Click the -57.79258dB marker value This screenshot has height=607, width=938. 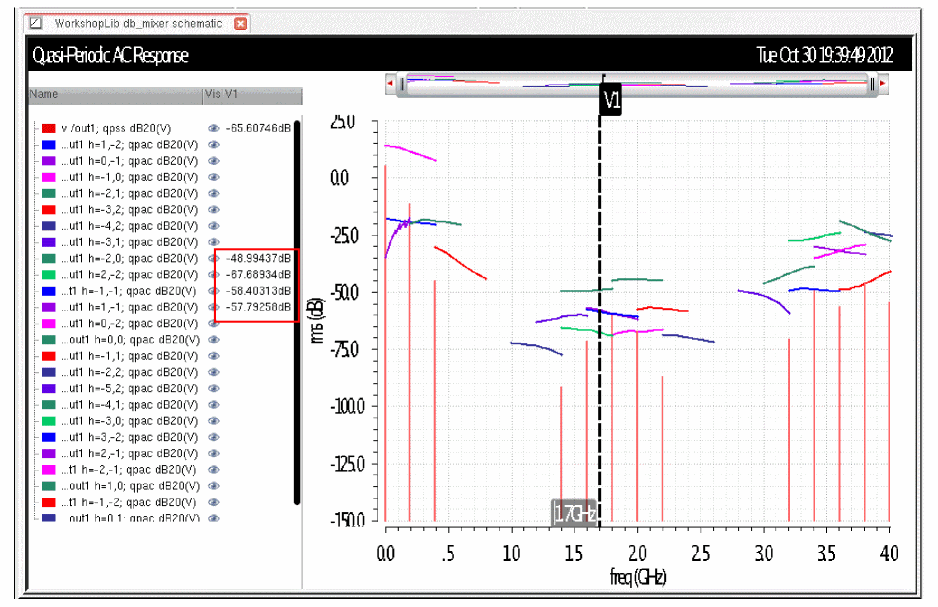coord(258,307)
